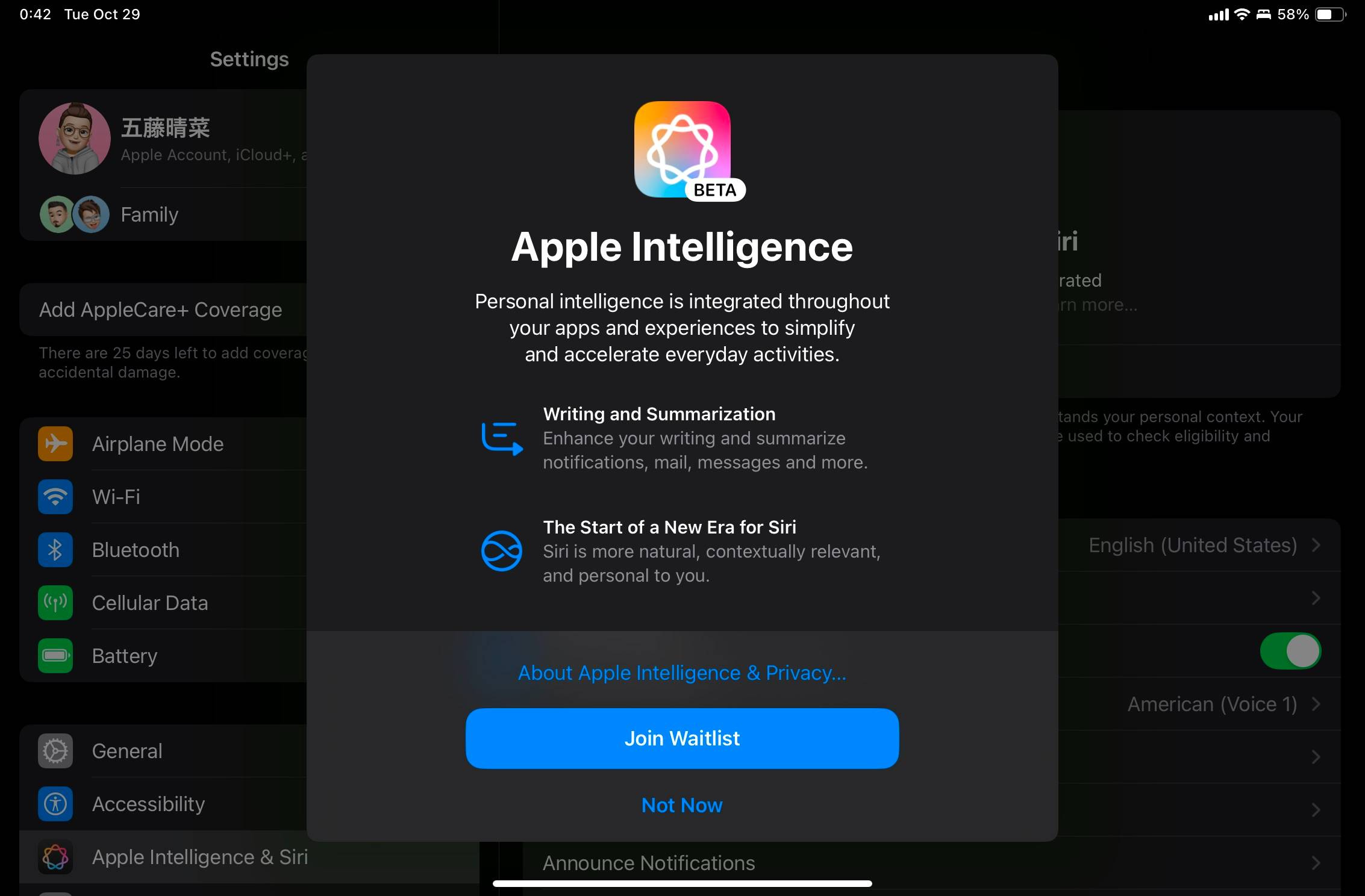Open Wi-Fi settings via its blue icon
Image resolution: width=1365 pixels, height=896 pixels.
click(55, 497)
